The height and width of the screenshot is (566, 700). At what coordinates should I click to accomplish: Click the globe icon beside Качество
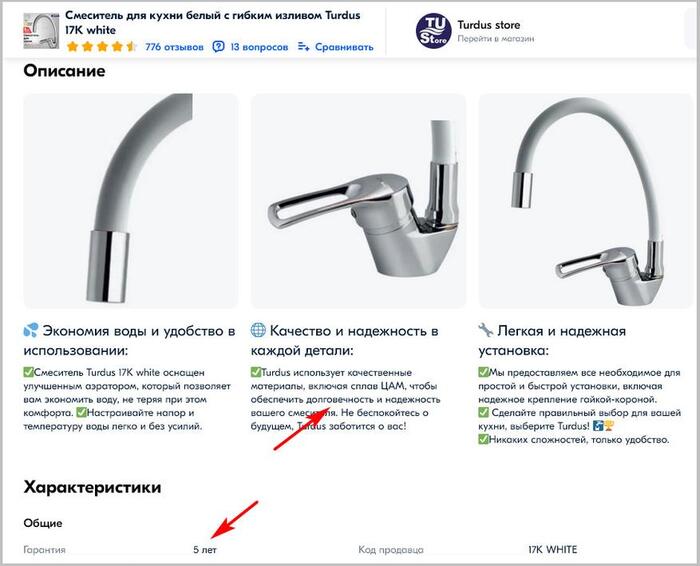click(x=258, y=330)
